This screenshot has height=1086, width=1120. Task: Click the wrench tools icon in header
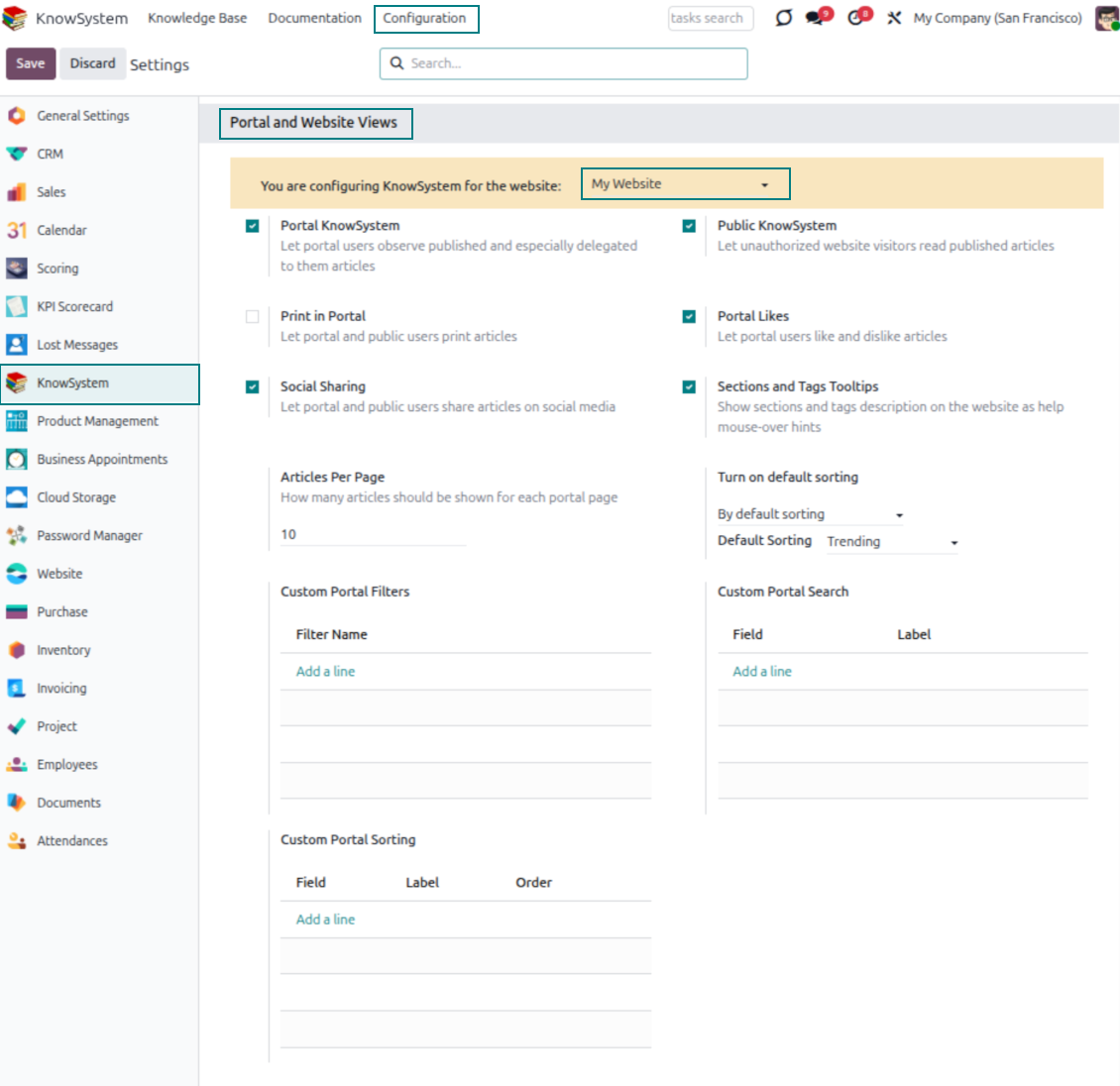point(894,18)
